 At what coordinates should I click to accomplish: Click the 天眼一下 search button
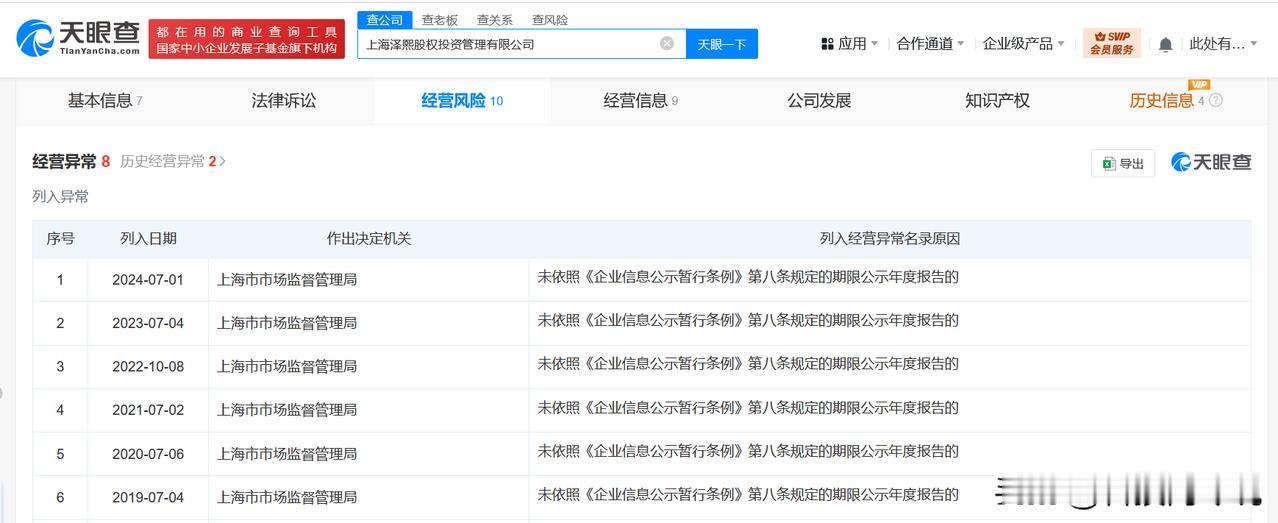(722, 44)
